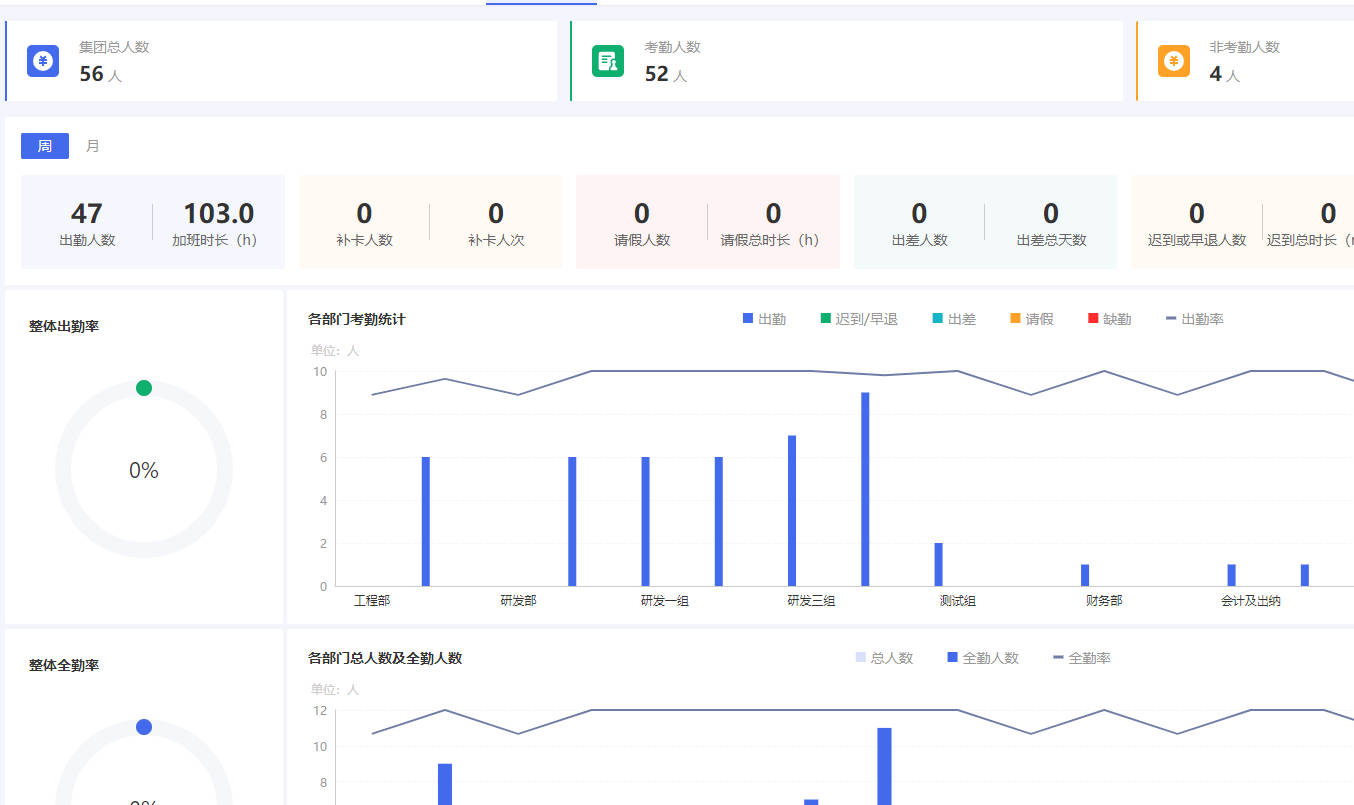Click the 56 人 group total value

[100, 74]
